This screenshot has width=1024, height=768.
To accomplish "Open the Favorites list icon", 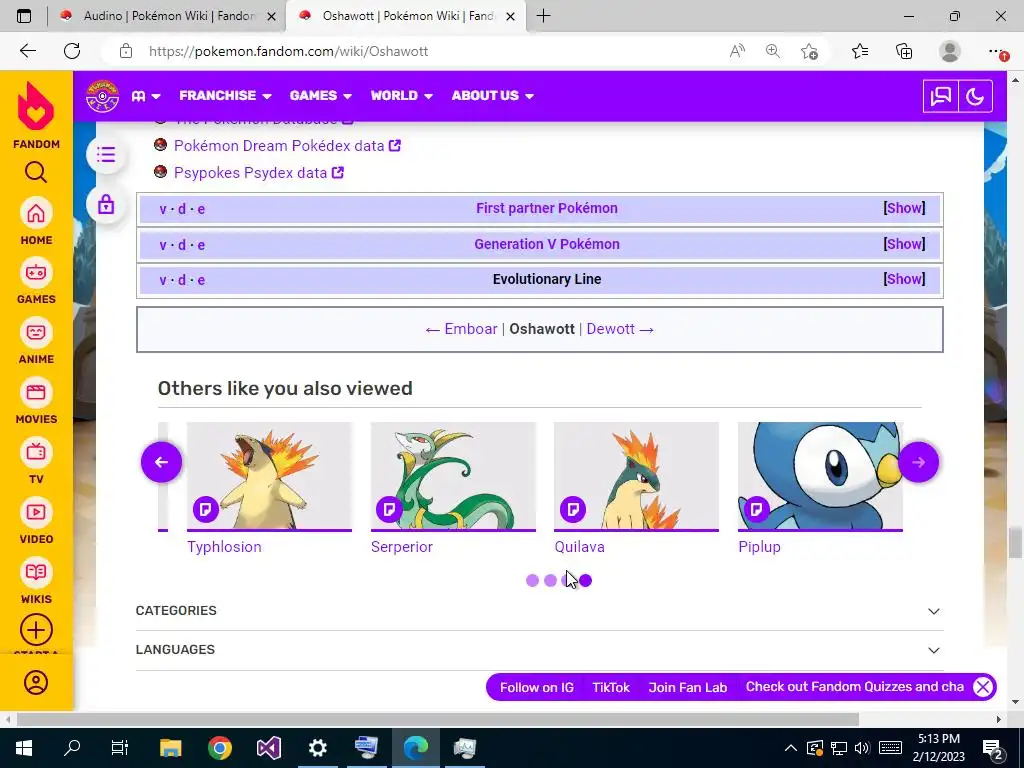I will pos(860,51).
